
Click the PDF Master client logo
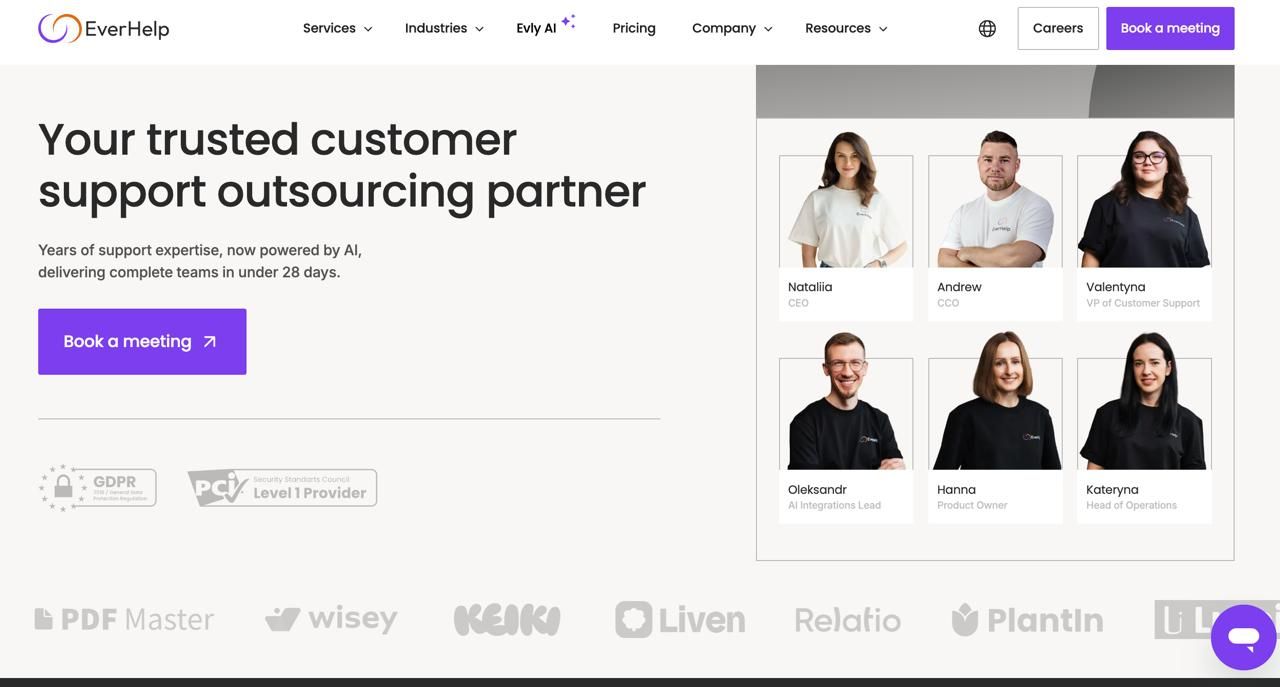(x=124, y=619)
